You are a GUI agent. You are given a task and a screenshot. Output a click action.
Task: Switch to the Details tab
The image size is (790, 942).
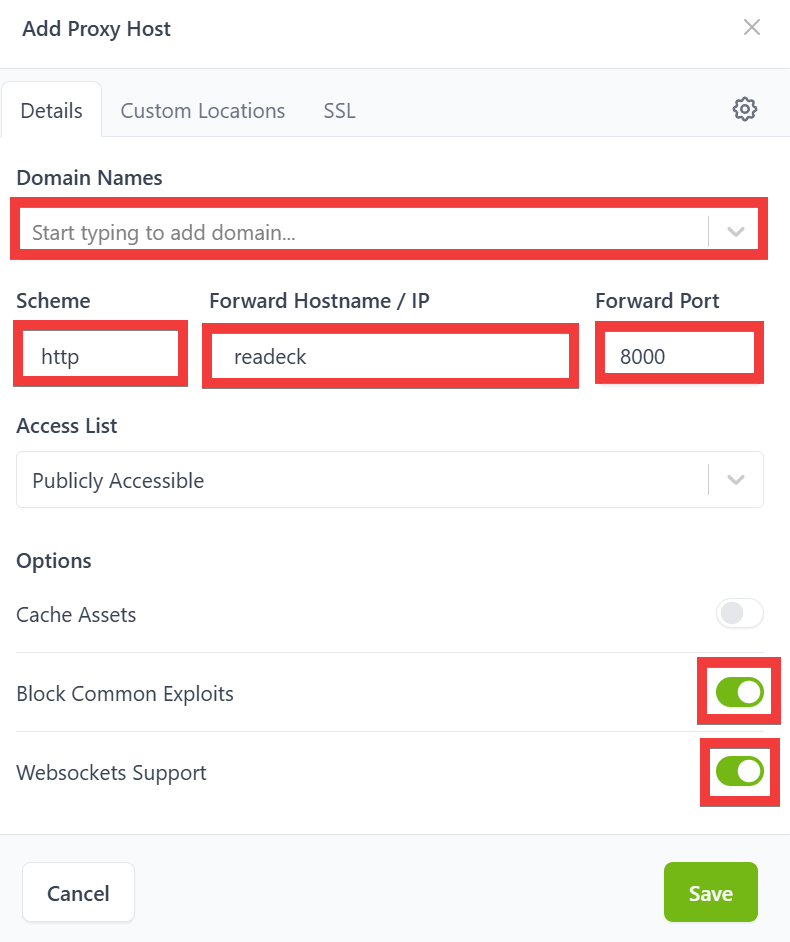(x=51, y=110)
